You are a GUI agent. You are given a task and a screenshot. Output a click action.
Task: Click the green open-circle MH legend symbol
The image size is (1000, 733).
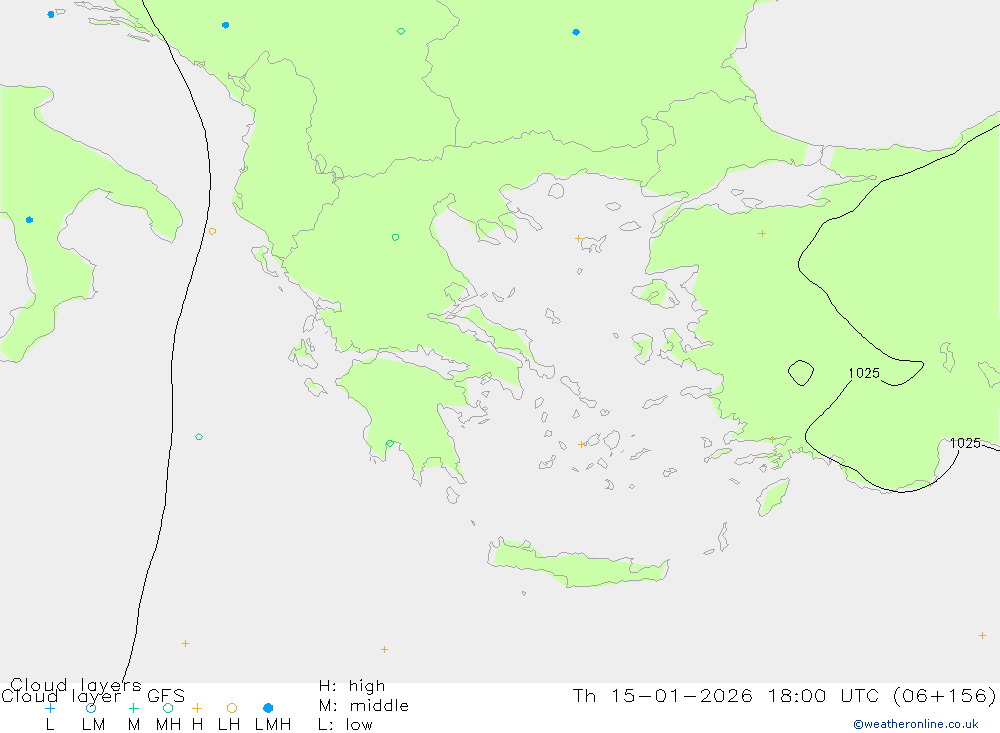(168, 708)
